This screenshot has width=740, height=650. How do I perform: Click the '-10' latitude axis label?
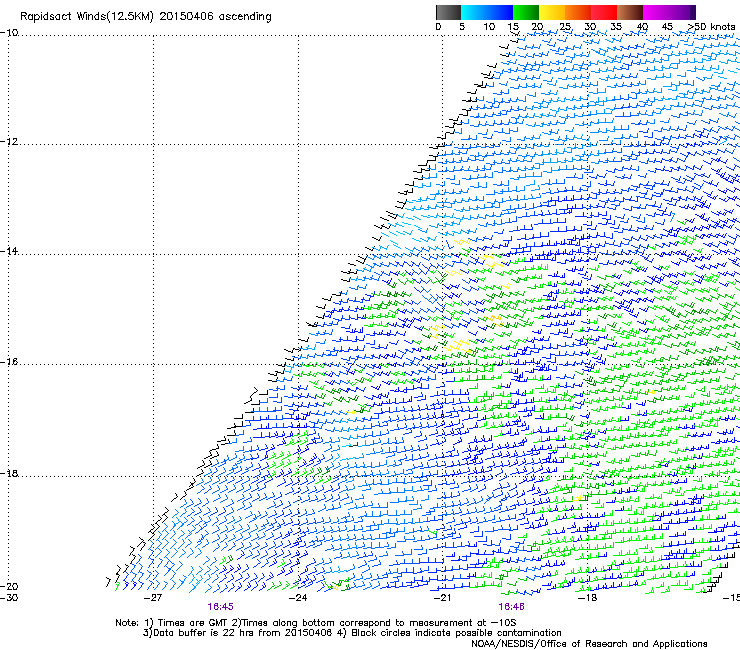9,33
